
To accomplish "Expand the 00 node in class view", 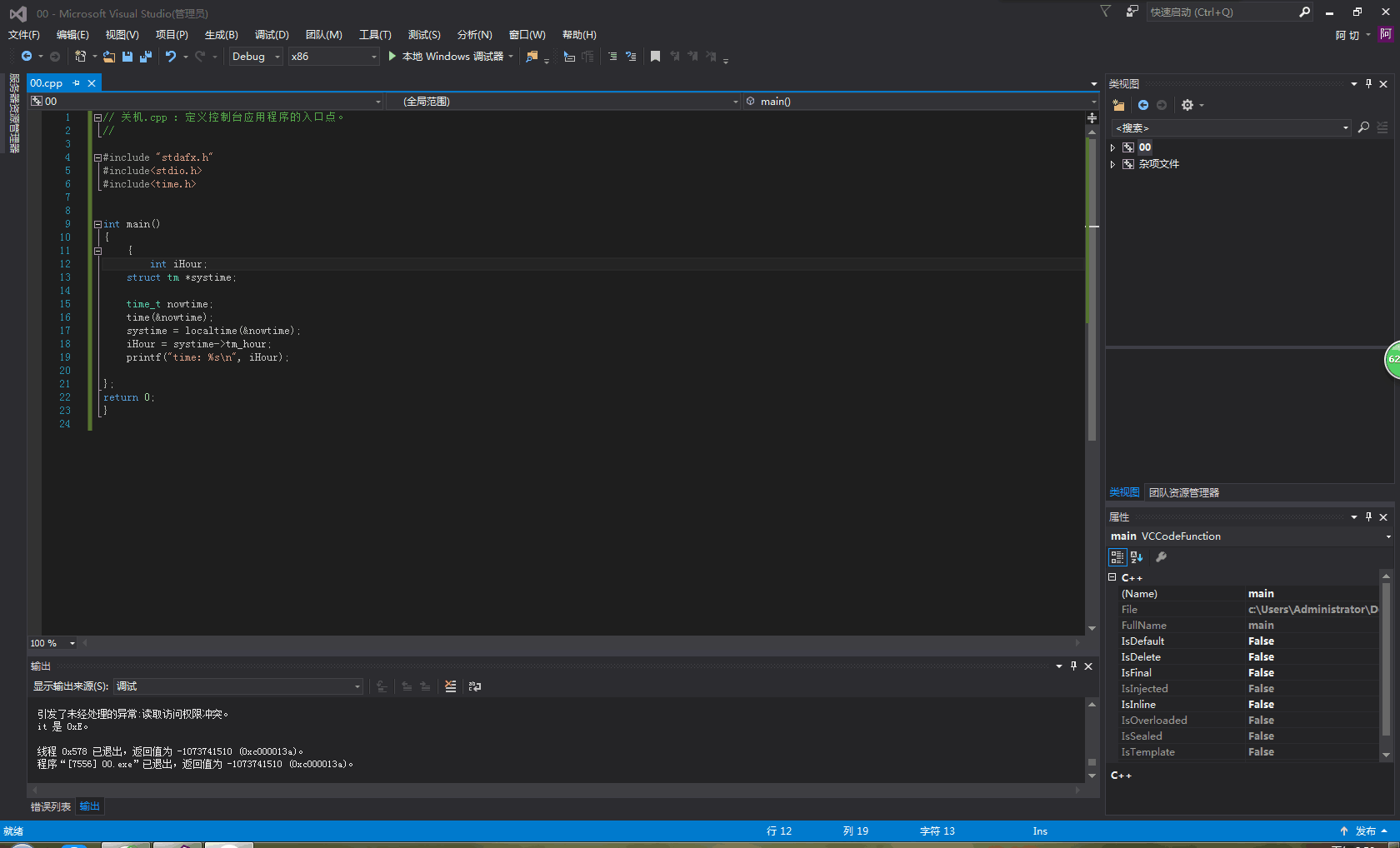I will pos(1112,147).
